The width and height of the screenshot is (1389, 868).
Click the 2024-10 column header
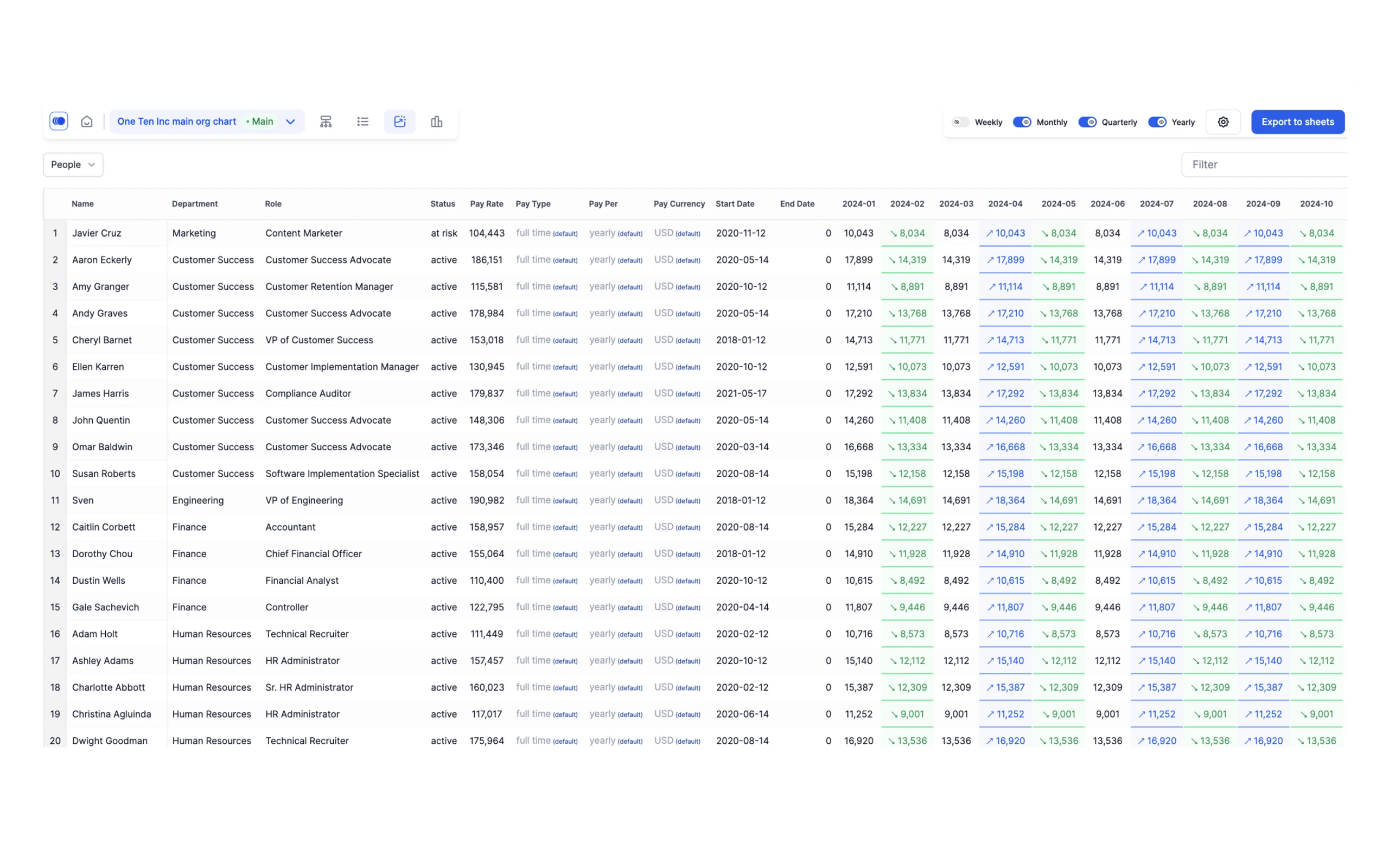tap(1316, 203)
